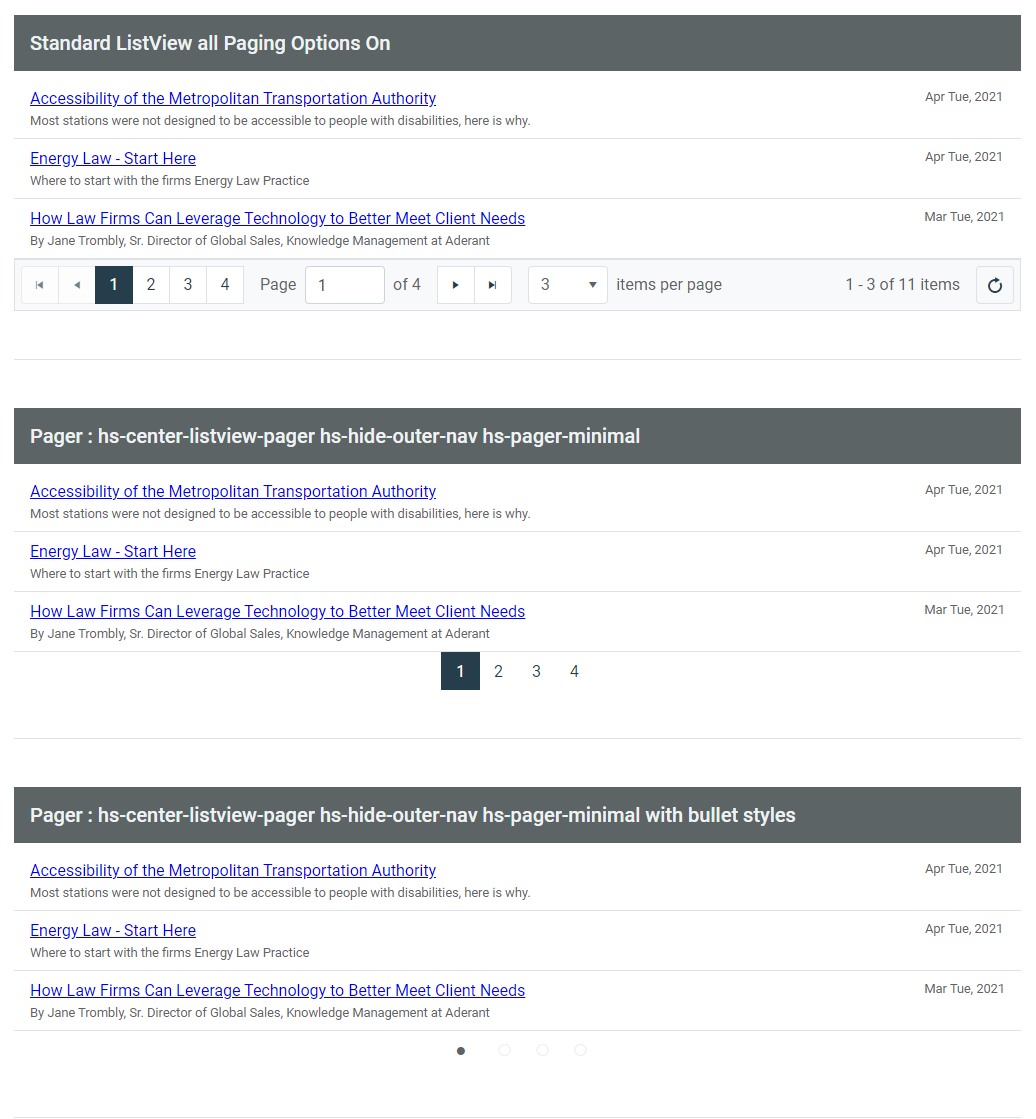The height and width of the screenshot is (1119, 1036).
Task: Open page 3 in the standard pager
Action: (187, 284)
